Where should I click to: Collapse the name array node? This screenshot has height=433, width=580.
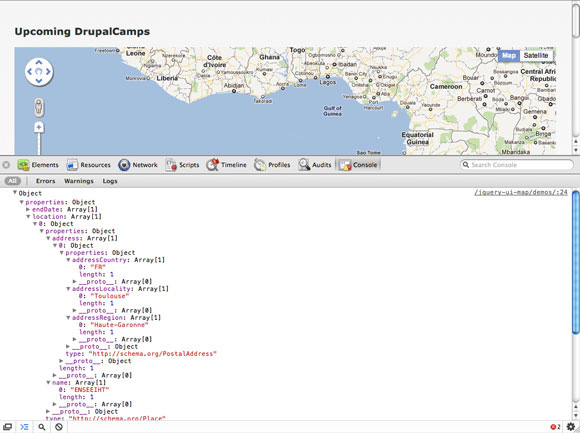tap(48, 383)
